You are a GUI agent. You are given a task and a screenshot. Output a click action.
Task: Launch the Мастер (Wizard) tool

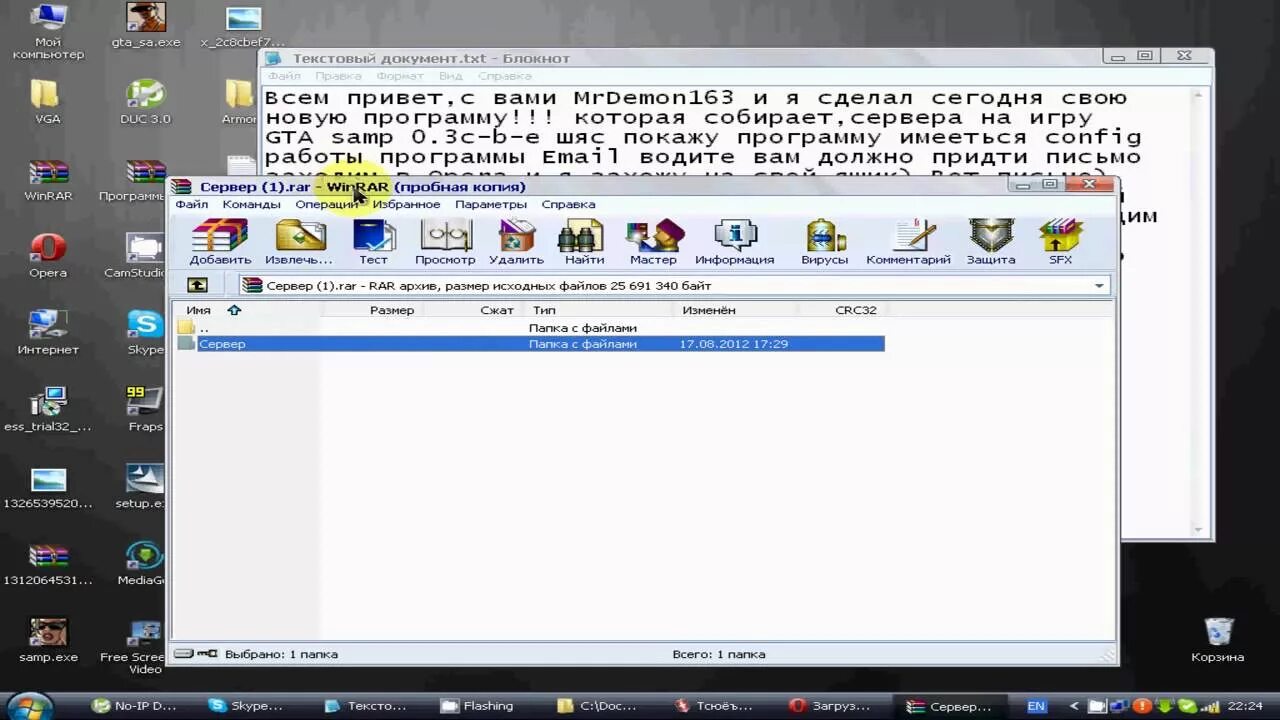(653, 241)
